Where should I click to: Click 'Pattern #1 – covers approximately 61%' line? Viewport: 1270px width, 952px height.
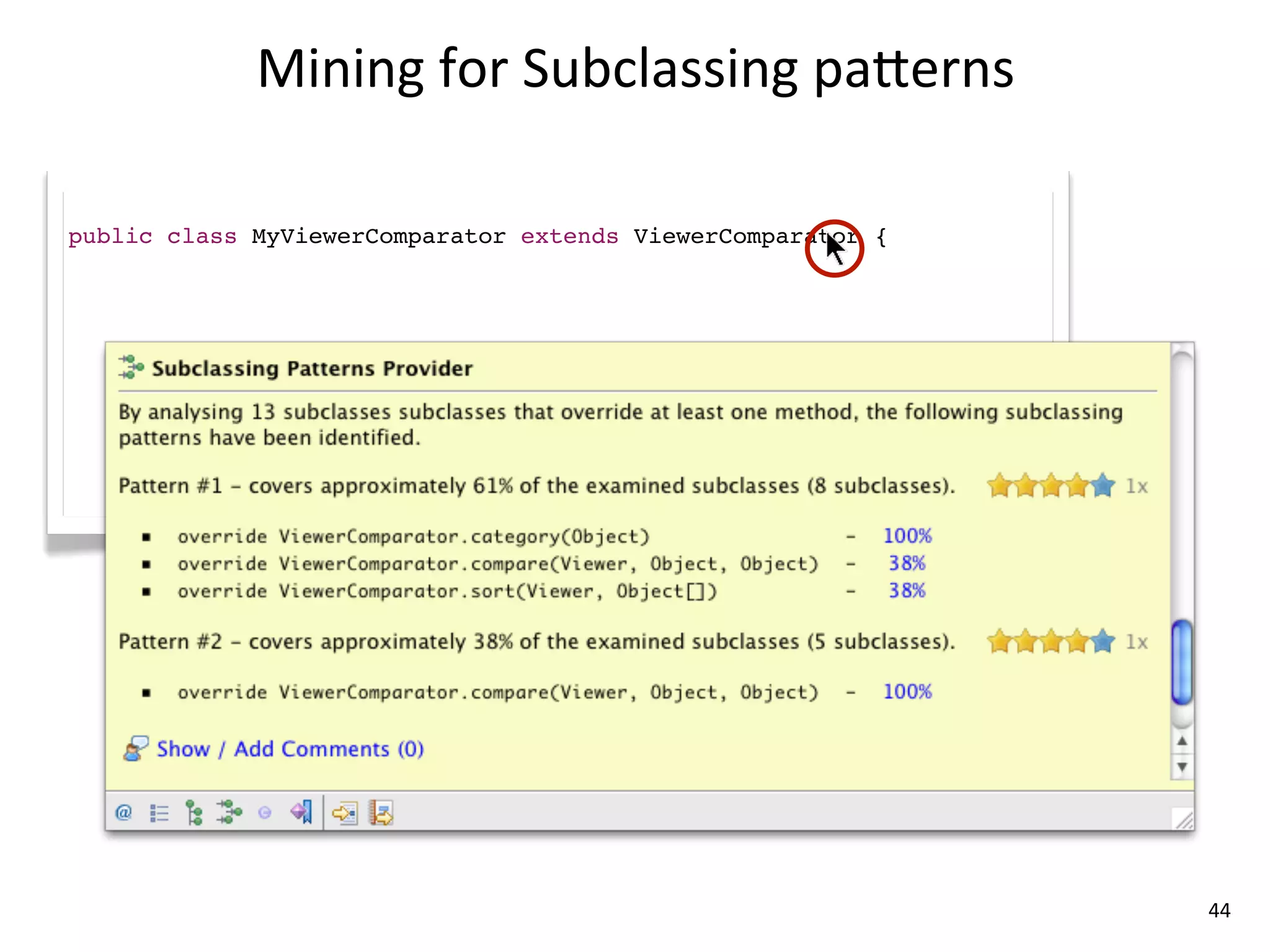(537, 486)
